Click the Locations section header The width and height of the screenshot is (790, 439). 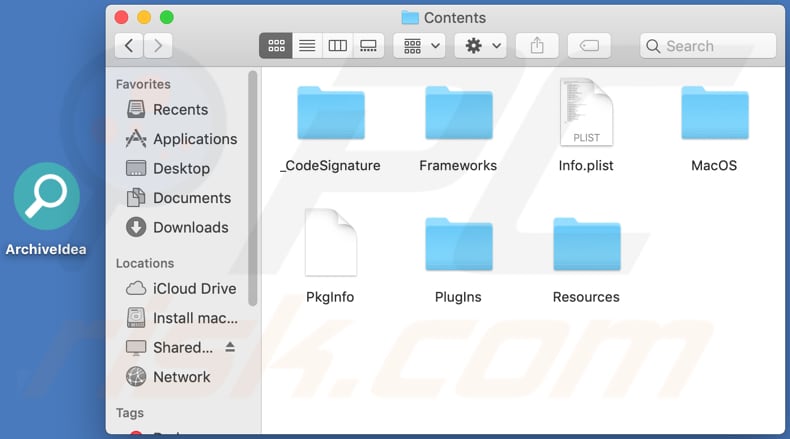(x=145, y=263)
